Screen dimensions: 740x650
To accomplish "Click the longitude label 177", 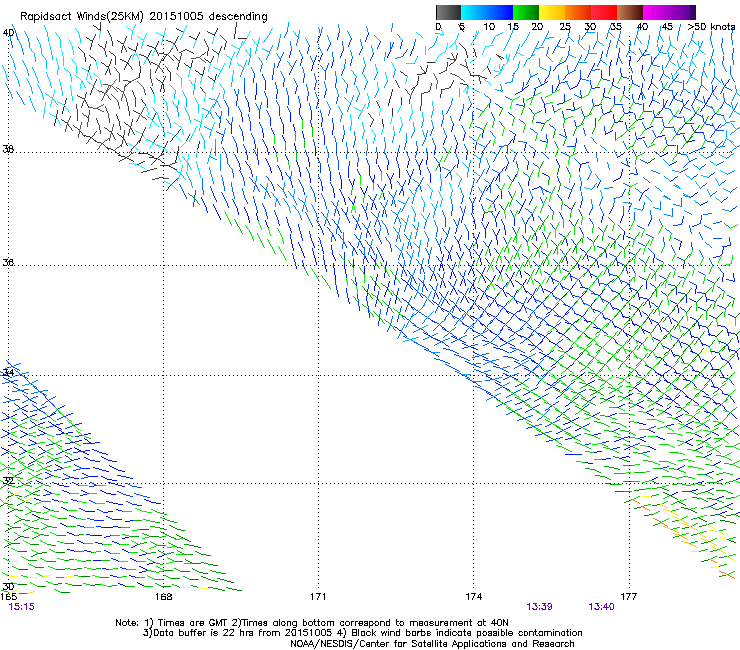I will click(x=628, y=597).
